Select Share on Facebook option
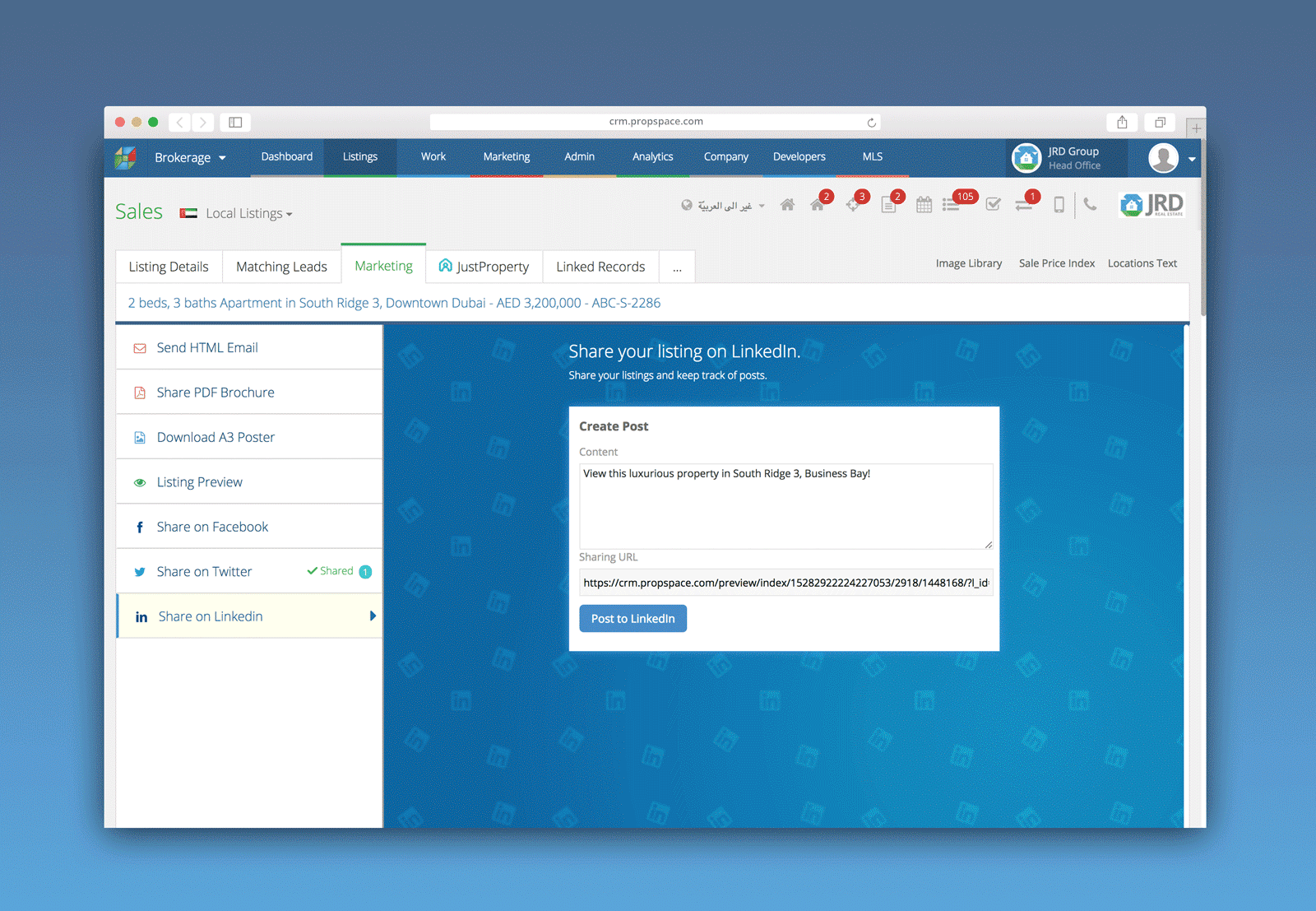 tap(249, 527)
